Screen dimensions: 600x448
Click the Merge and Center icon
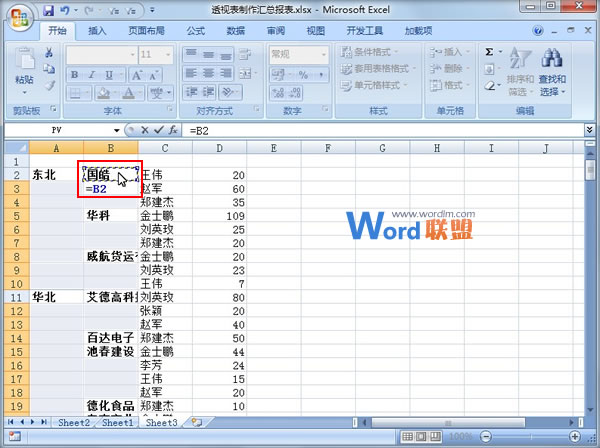tap(245, 73)
